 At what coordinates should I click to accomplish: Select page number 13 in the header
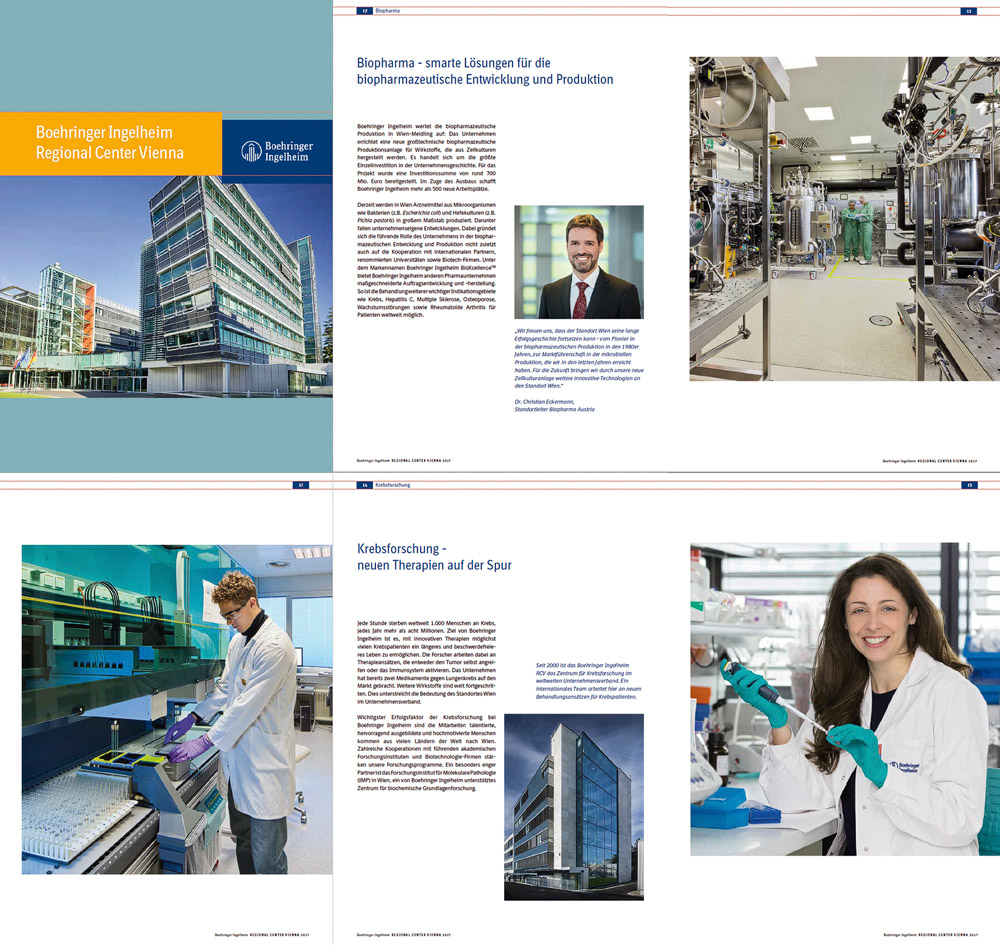tap(969, 11)
